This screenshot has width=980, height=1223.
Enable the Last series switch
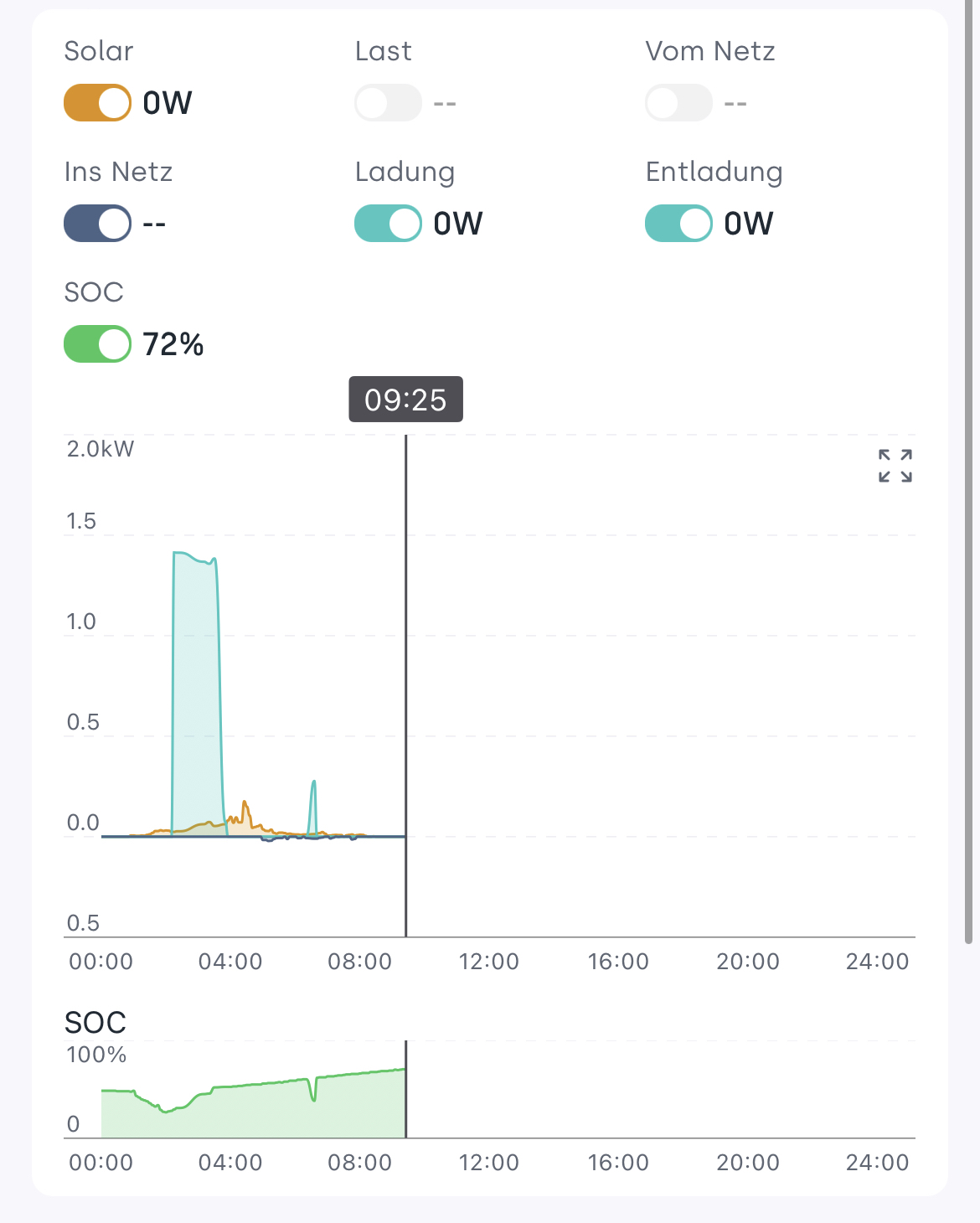pos(388,103)
